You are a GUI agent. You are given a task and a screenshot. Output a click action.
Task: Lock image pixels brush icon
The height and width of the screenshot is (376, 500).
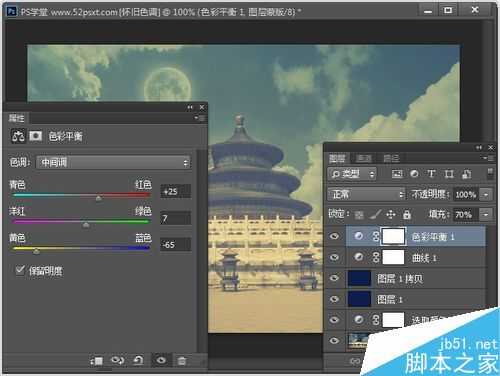pyautogui.click(x=376, y=214)
